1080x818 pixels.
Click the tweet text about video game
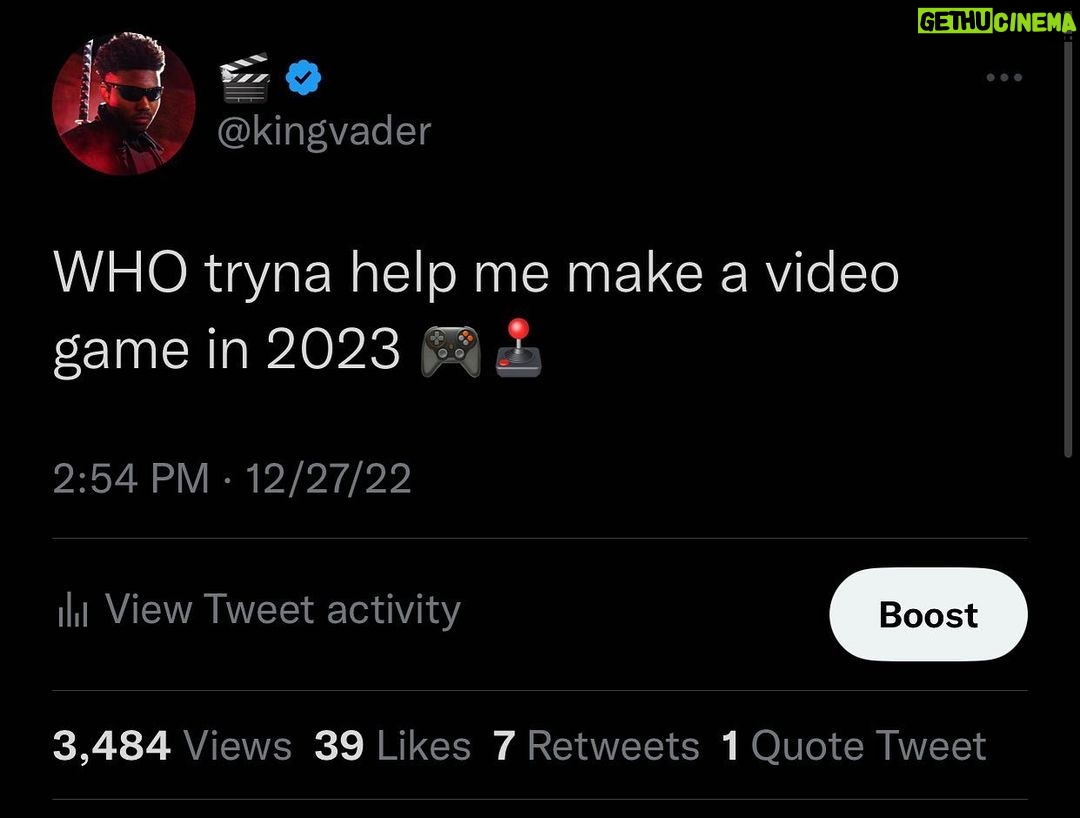pos(476,312)
